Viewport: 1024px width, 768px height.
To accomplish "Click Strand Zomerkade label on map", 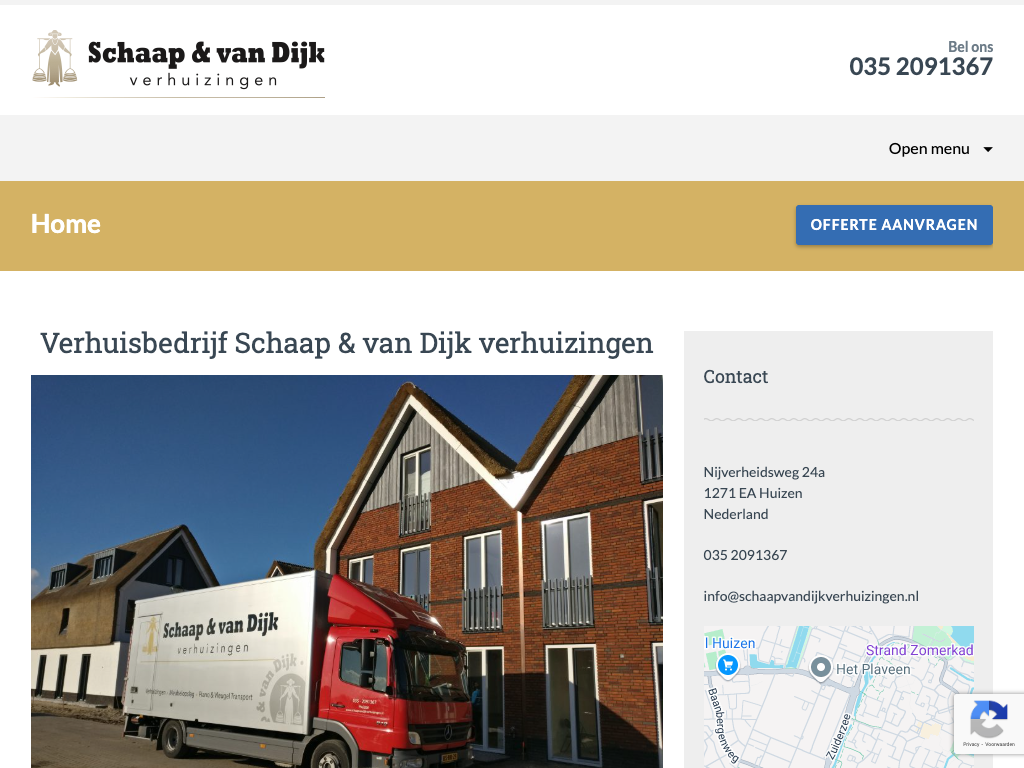I will point(920,650).
